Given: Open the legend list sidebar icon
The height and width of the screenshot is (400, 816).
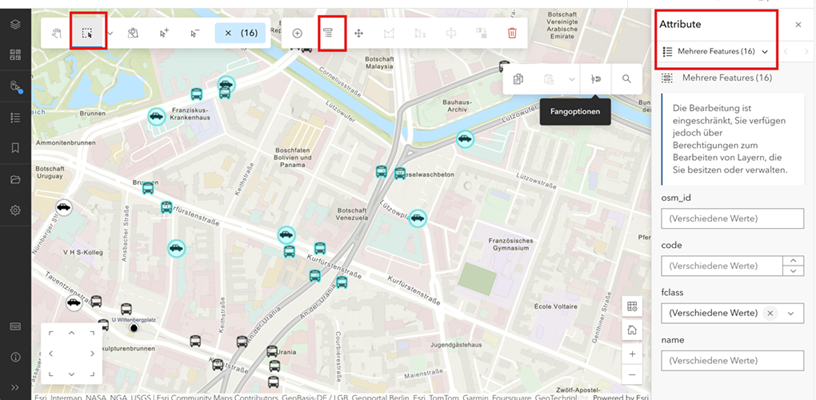Looking at the screenshot, I should [x=15, y=117].
